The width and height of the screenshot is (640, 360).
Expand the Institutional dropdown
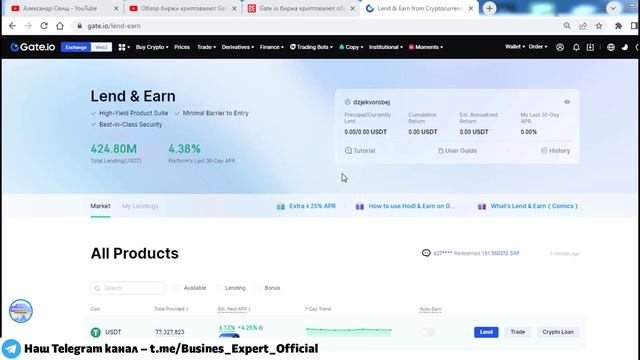click(x=386, y=47)
